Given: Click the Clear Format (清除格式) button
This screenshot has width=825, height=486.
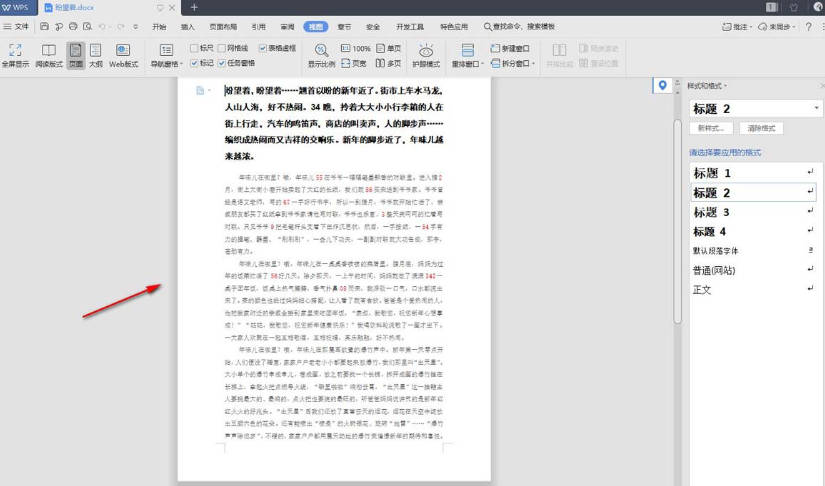Looking at the screenshot, I should coord(761,128).
